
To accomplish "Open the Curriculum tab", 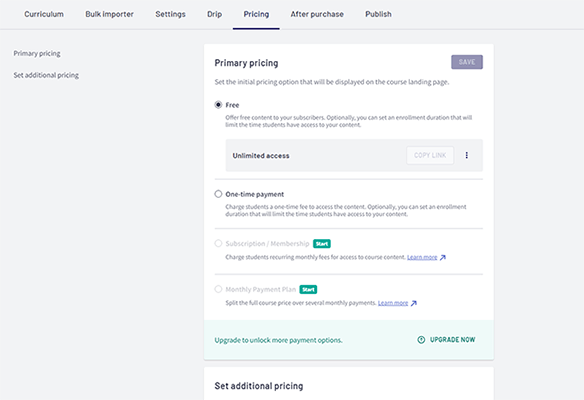I will [44, 14].
